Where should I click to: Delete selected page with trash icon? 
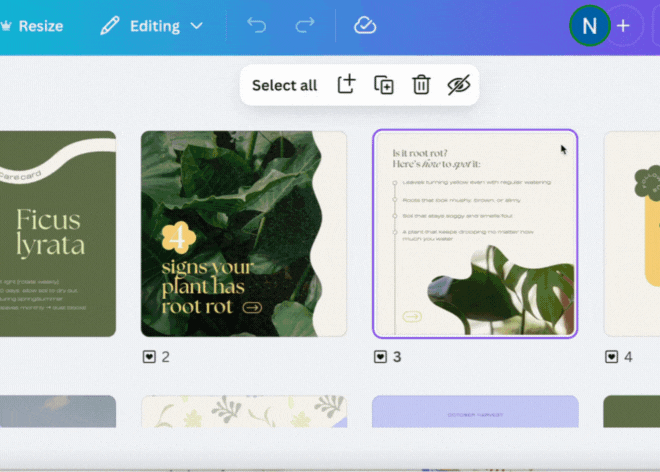tap(421, 85)
